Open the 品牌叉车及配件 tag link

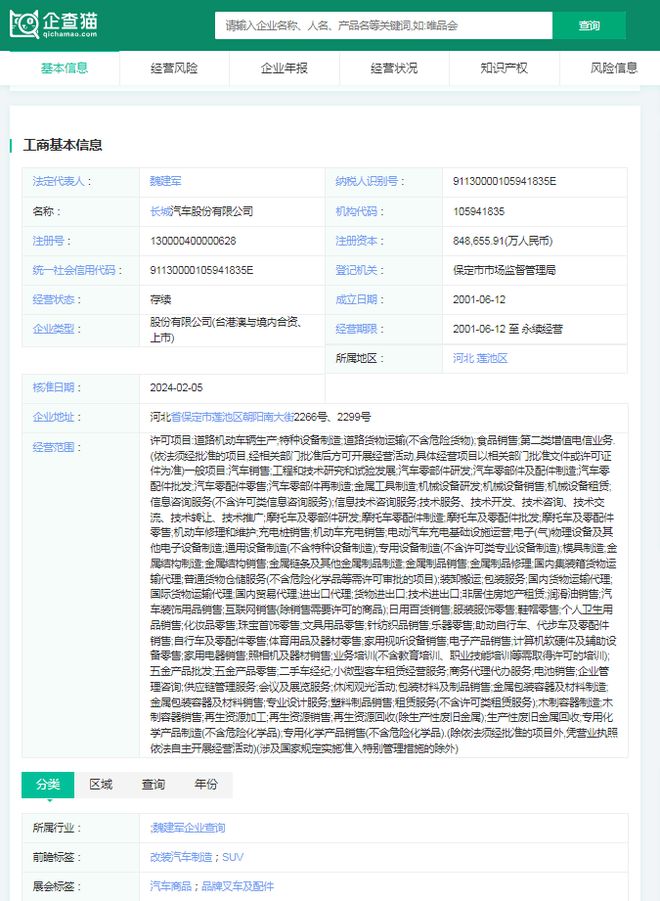[x=238, y=886]
